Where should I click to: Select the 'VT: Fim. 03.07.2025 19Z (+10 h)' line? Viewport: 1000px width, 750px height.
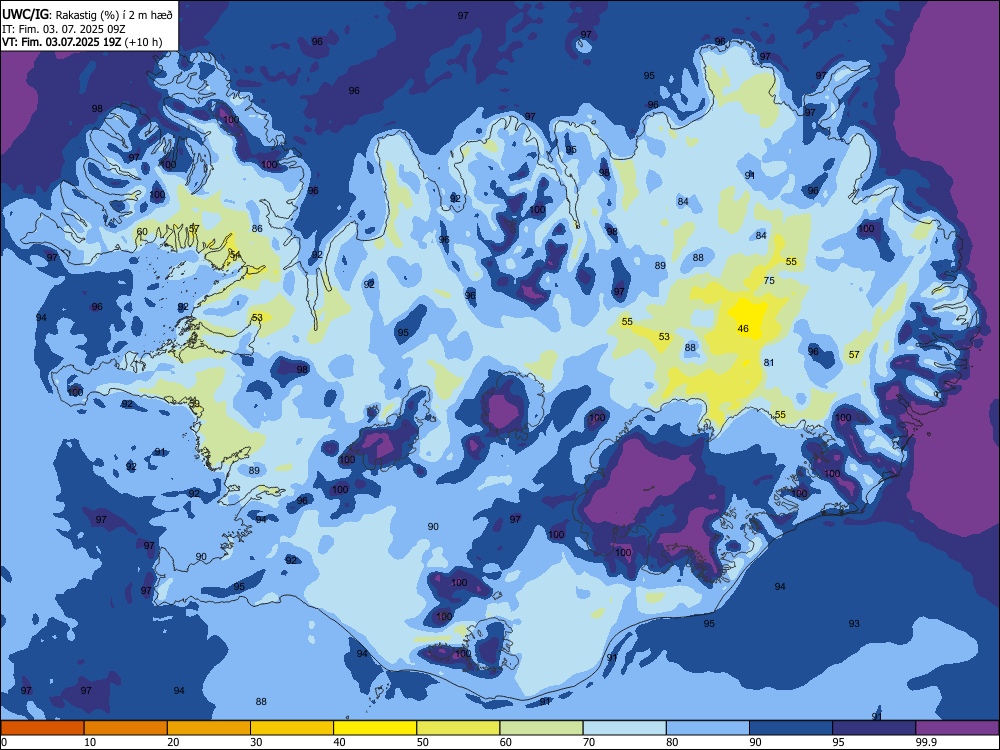82,42
